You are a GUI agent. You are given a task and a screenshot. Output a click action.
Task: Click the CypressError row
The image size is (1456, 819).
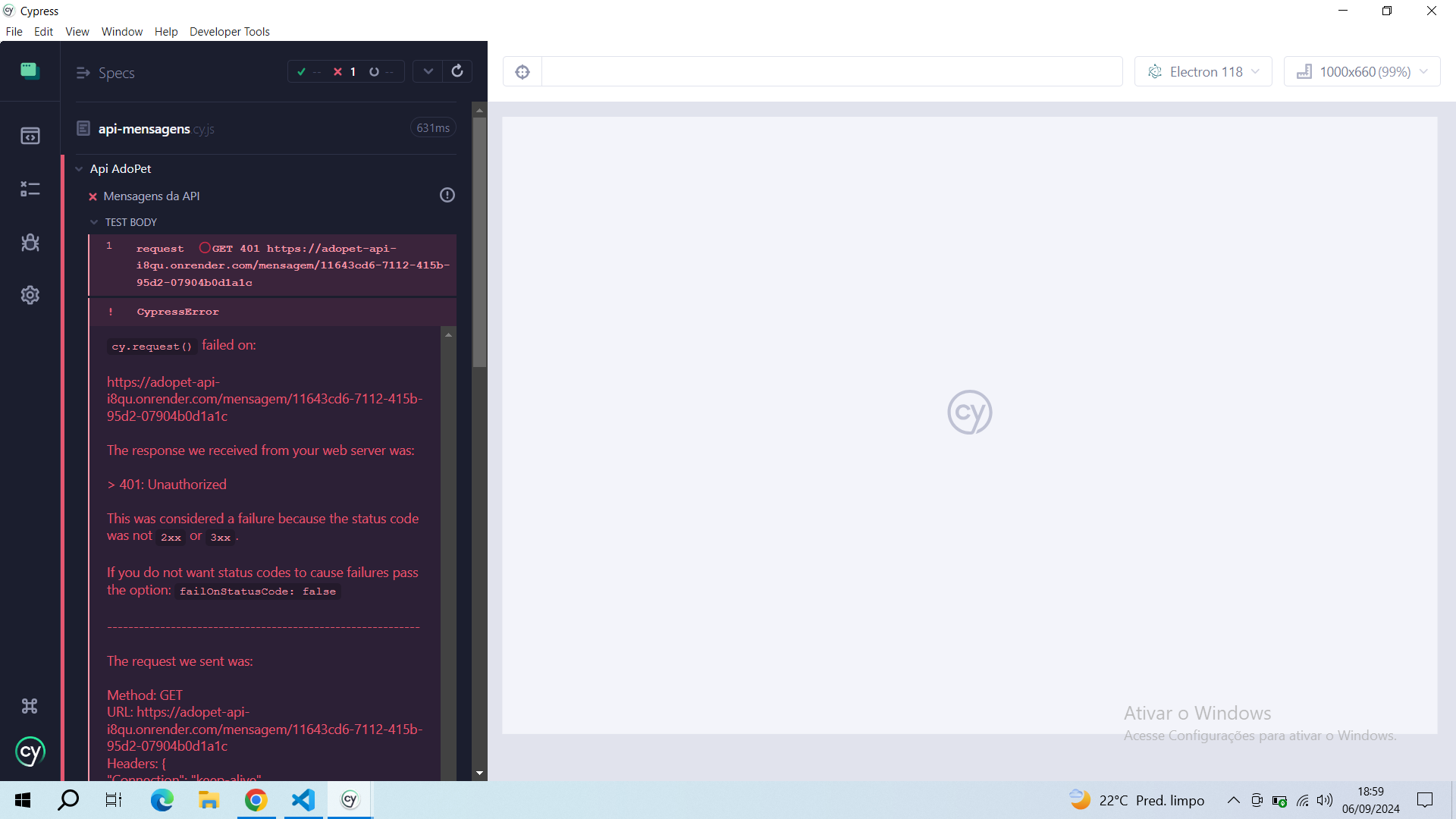point(273,312)
